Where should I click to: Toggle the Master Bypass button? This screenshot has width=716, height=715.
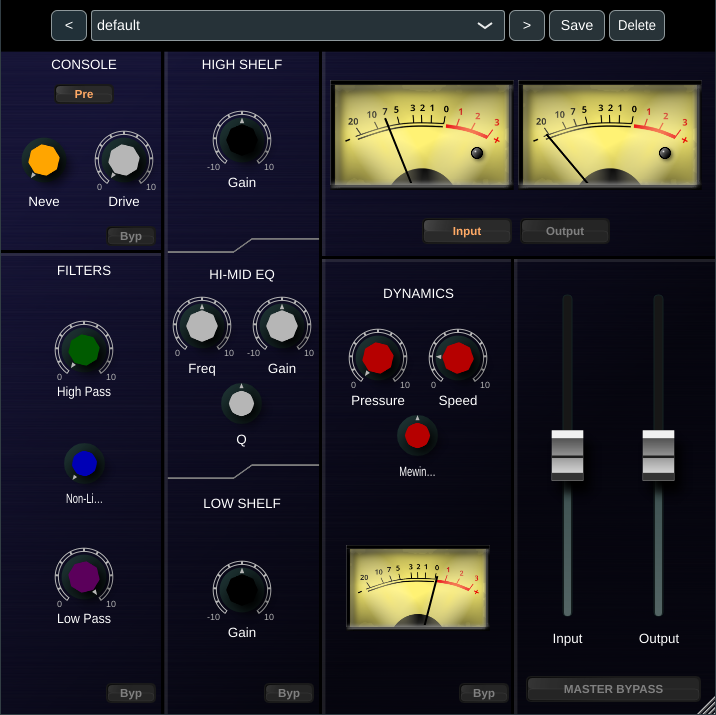613,689
